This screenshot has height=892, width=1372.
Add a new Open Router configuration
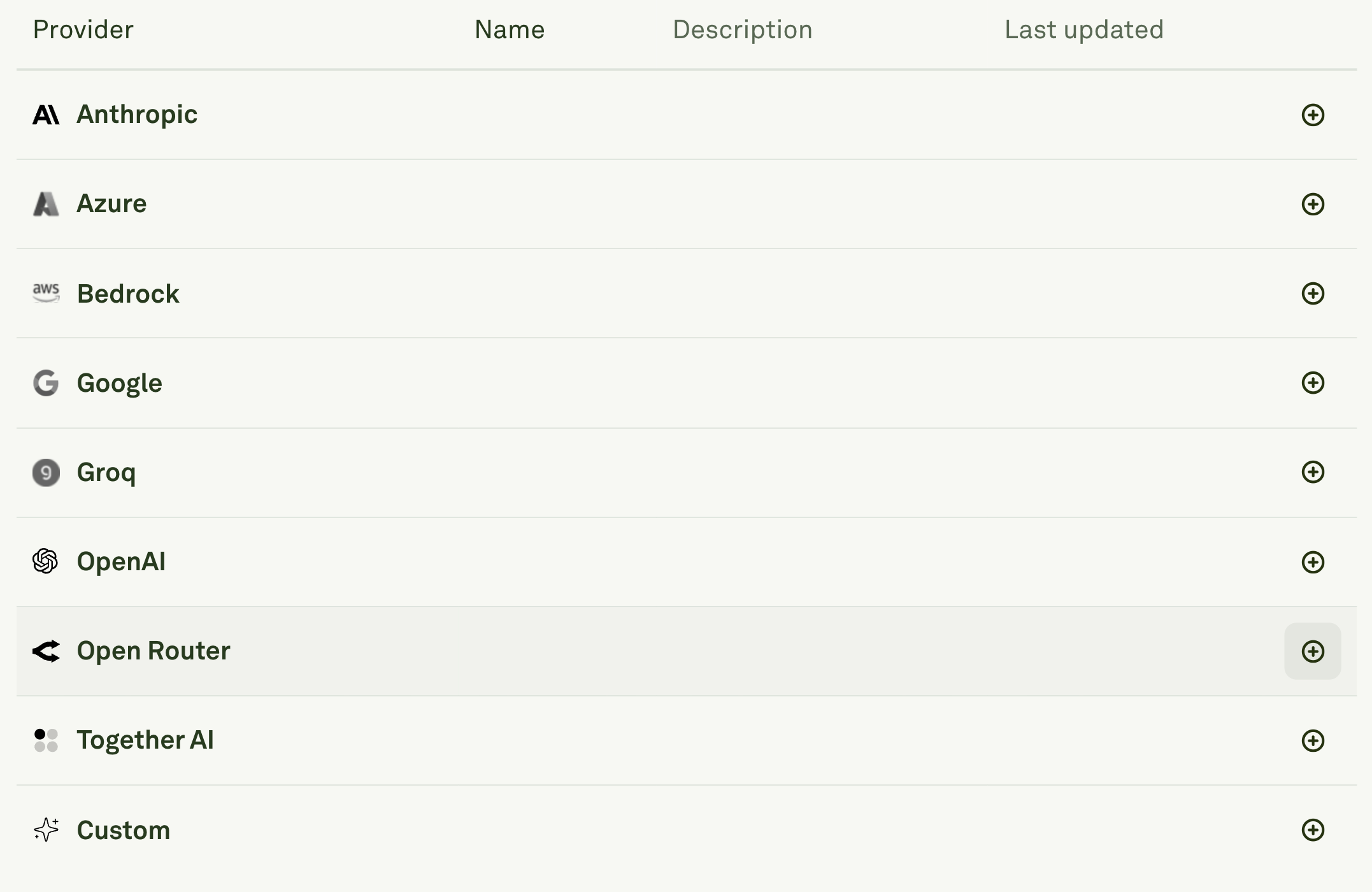pyautogui.click(x=1312, y=651)
